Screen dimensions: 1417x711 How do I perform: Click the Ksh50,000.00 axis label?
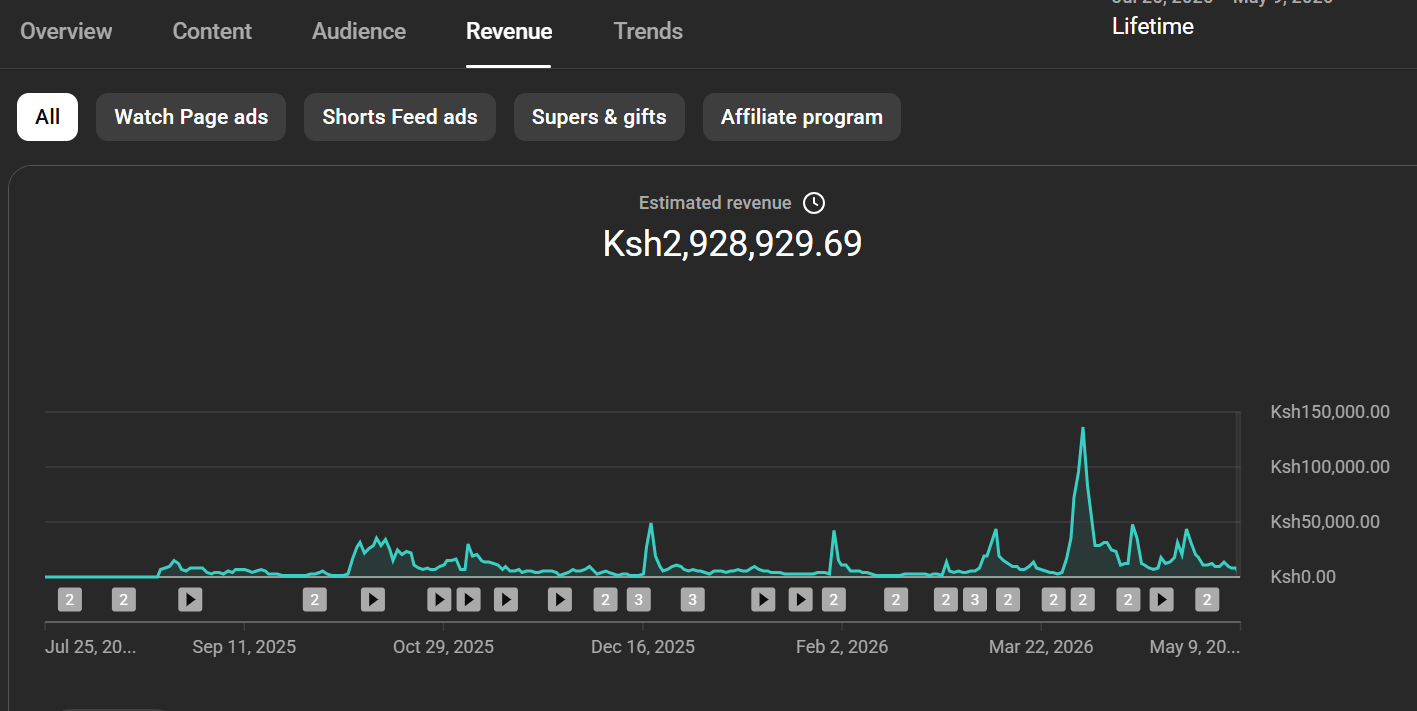pos(1325,522)
